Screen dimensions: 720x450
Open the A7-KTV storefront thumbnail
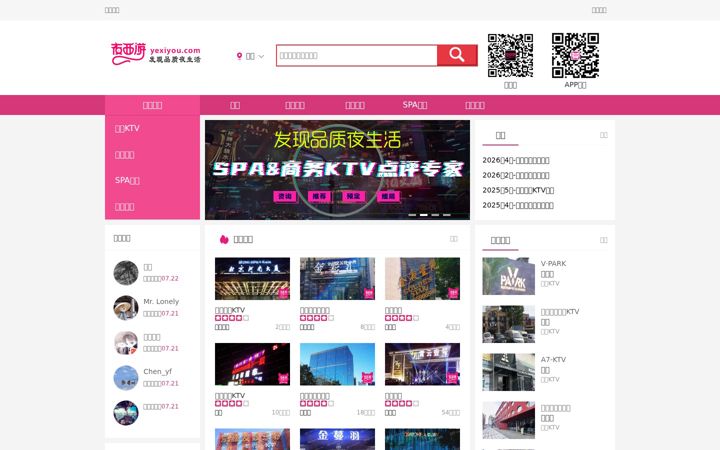(508, 372)
